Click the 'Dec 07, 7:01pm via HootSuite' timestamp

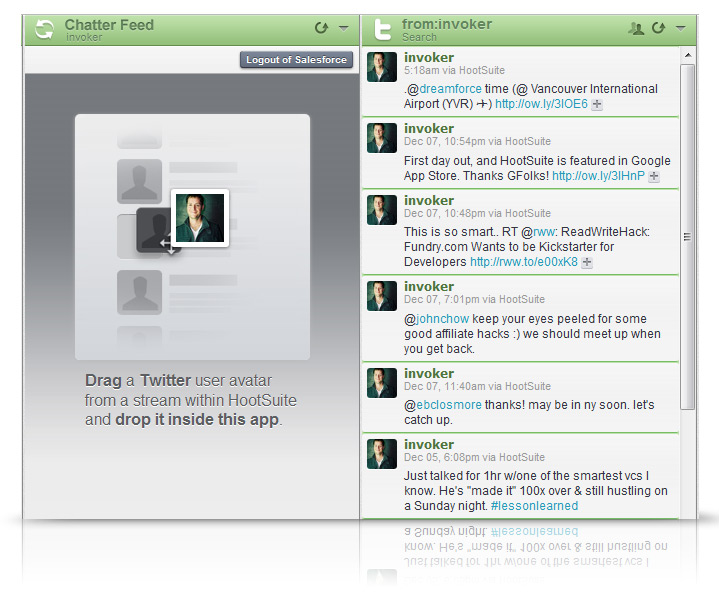pos(475,299)
